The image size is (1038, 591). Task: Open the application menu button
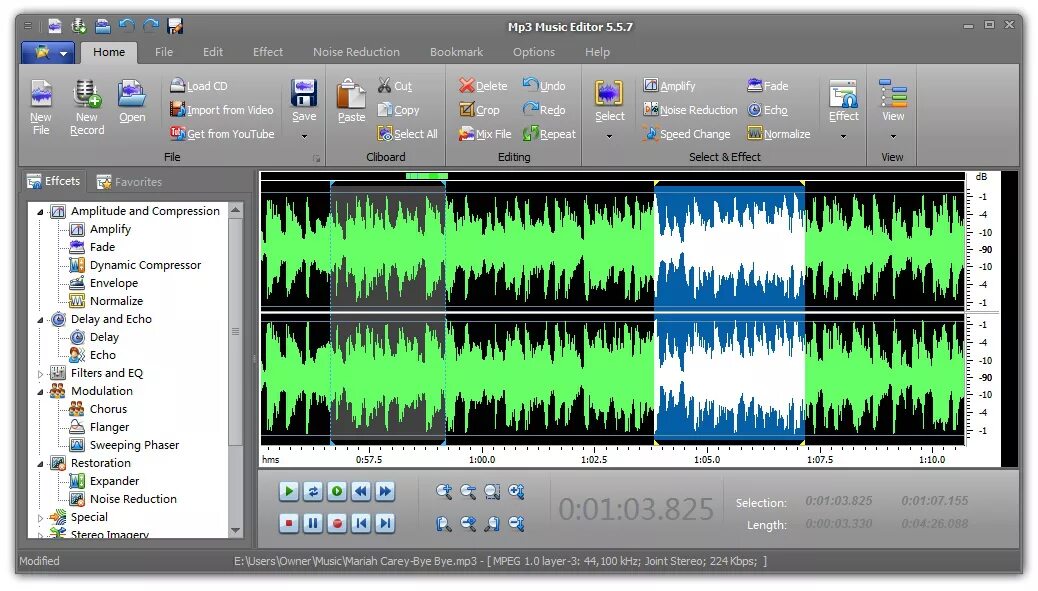[x=48, y=52]
